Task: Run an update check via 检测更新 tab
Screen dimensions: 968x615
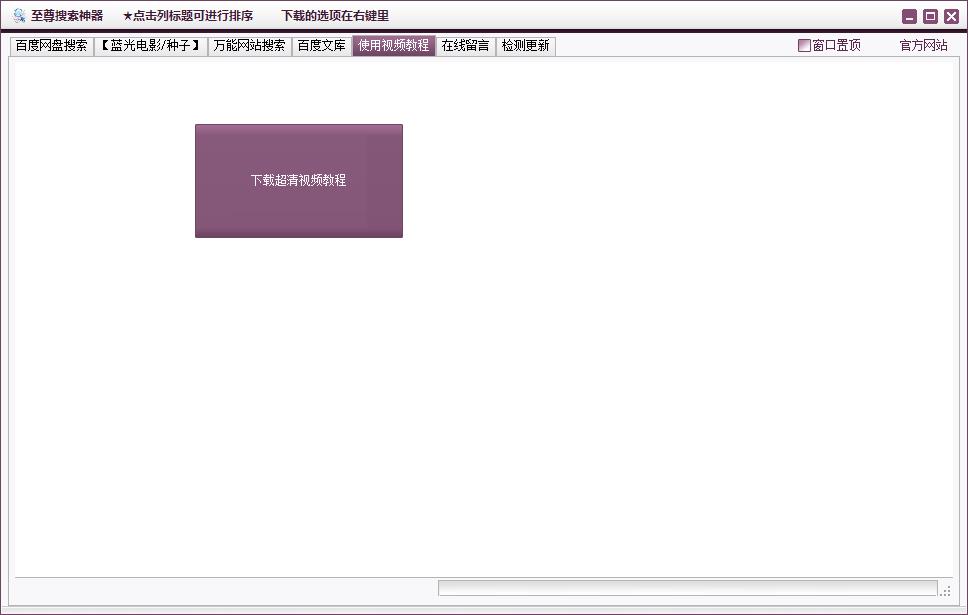Action: coord(525,45)
